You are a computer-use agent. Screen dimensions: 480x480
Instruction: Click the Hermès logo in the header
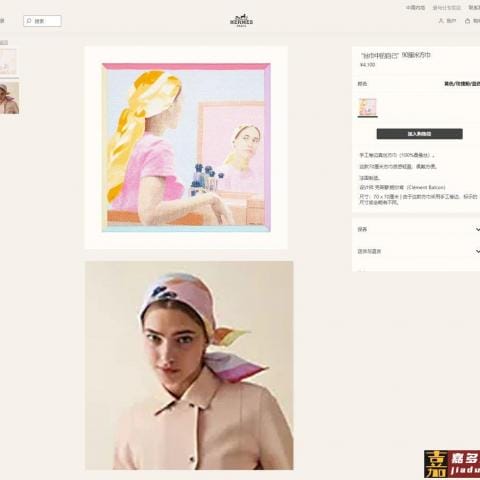click(241, 20)
